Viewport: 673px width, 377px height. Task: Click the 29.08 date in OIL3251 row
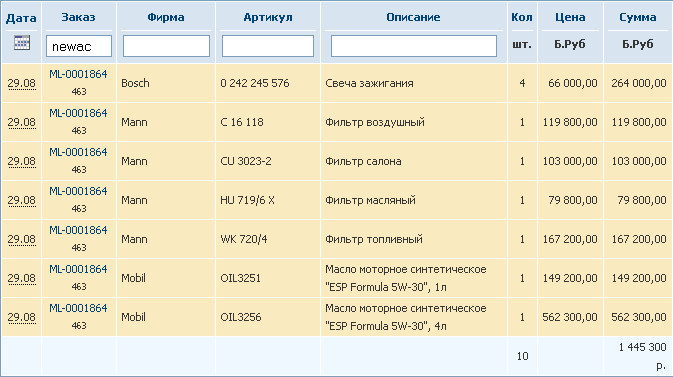pyautogui.click(x=21, y=278)
